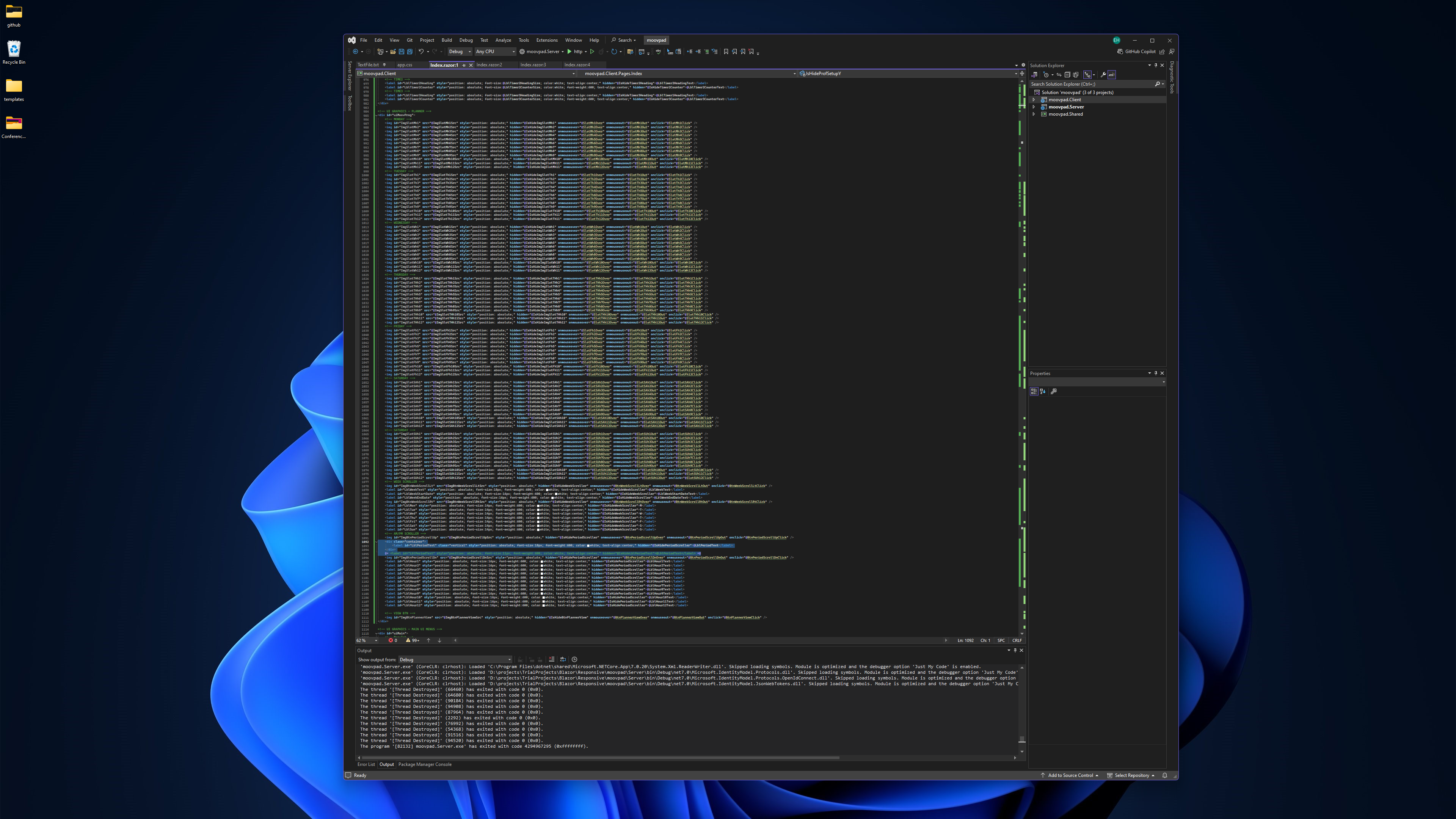Viewport: 1456px width, 819px height.
Task: Click the spell checker abc icon
Action: point(659,52)
